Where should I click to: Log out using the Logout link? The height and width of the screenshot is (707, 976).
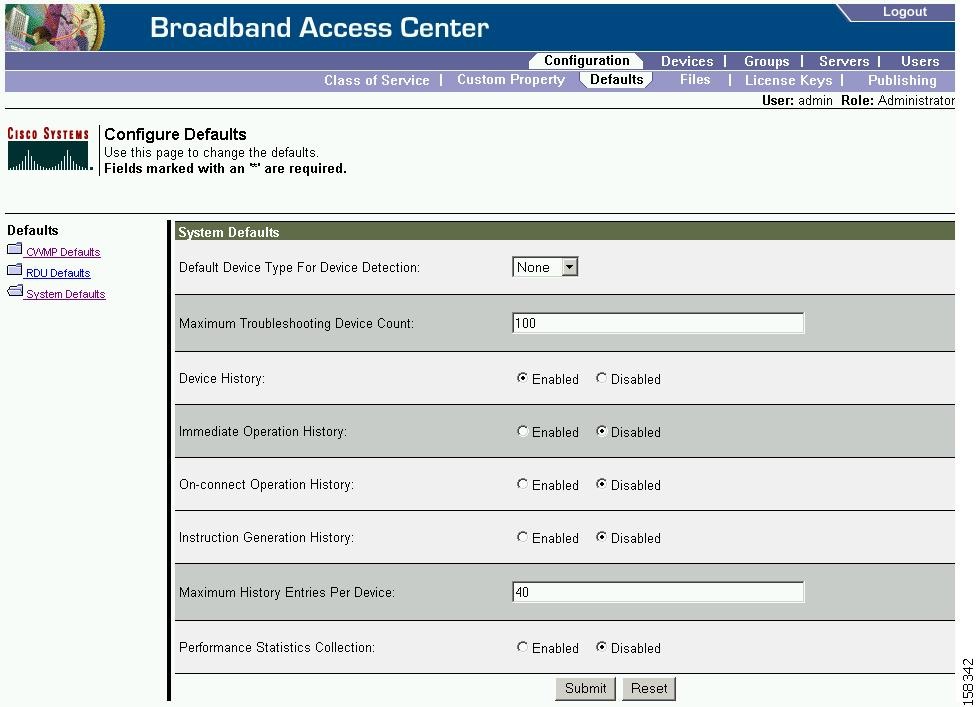(x=904, y=12)
